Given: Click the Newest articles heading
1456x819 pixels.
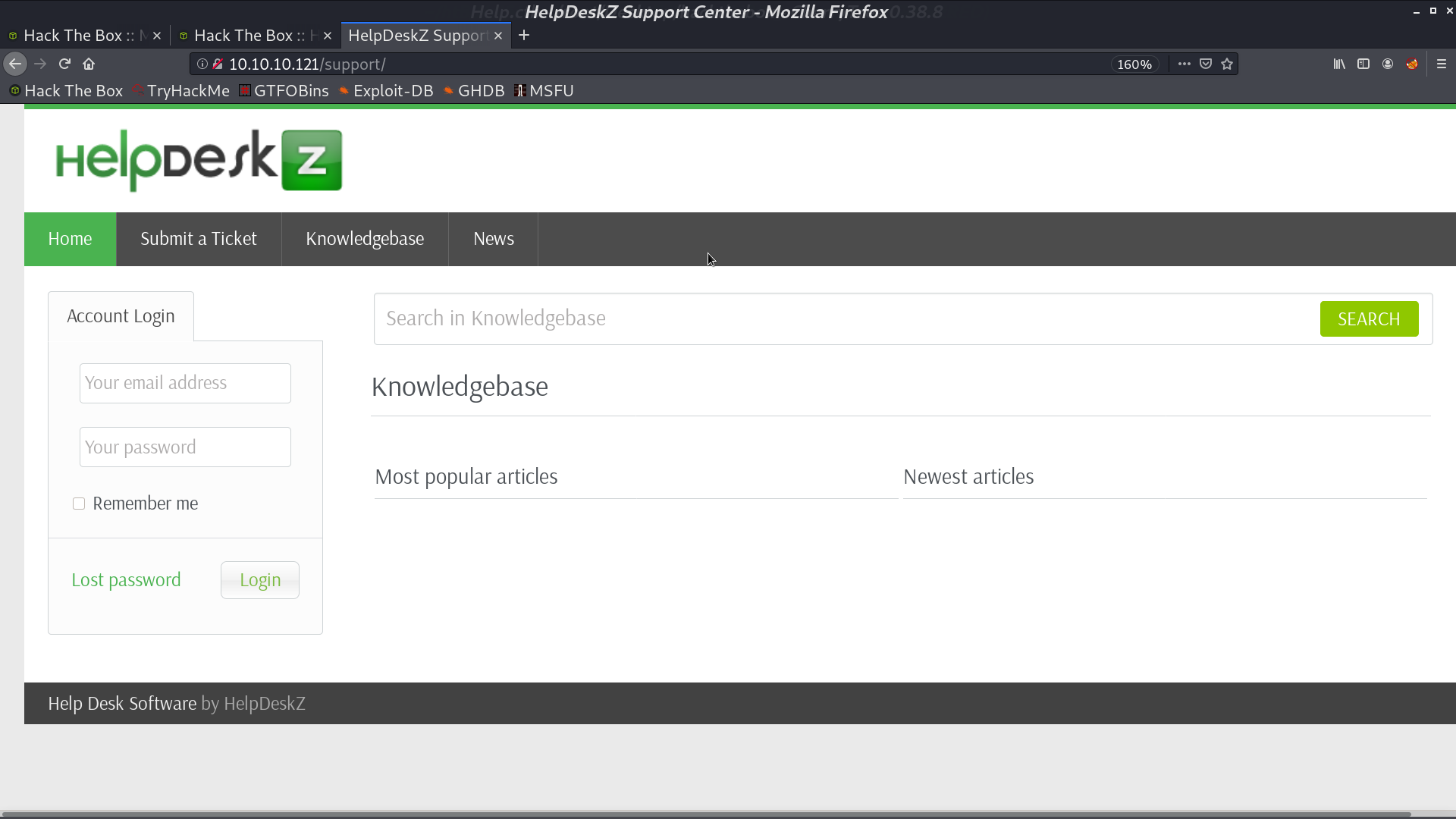Looking at the screenshot, I should [968, 477].
